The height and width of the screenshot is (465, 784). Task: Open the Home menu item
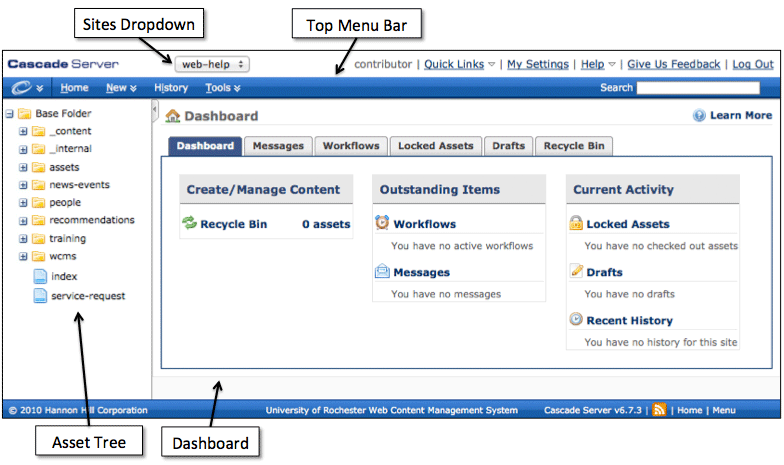click(74, 88)
